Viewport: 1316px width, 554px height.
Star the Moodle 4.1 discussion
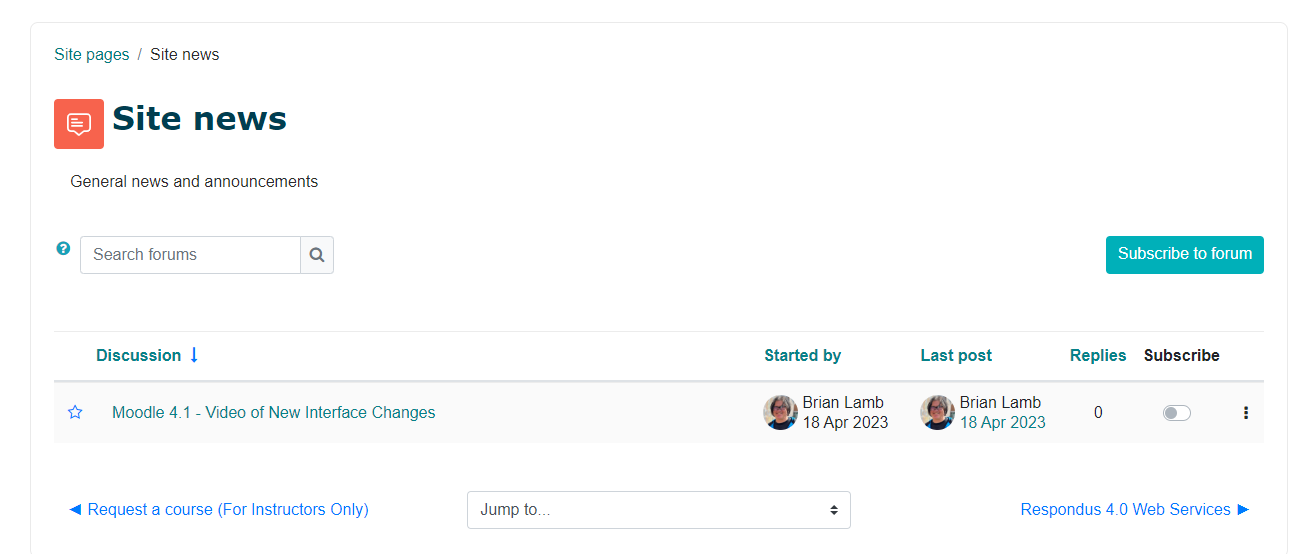75,412
